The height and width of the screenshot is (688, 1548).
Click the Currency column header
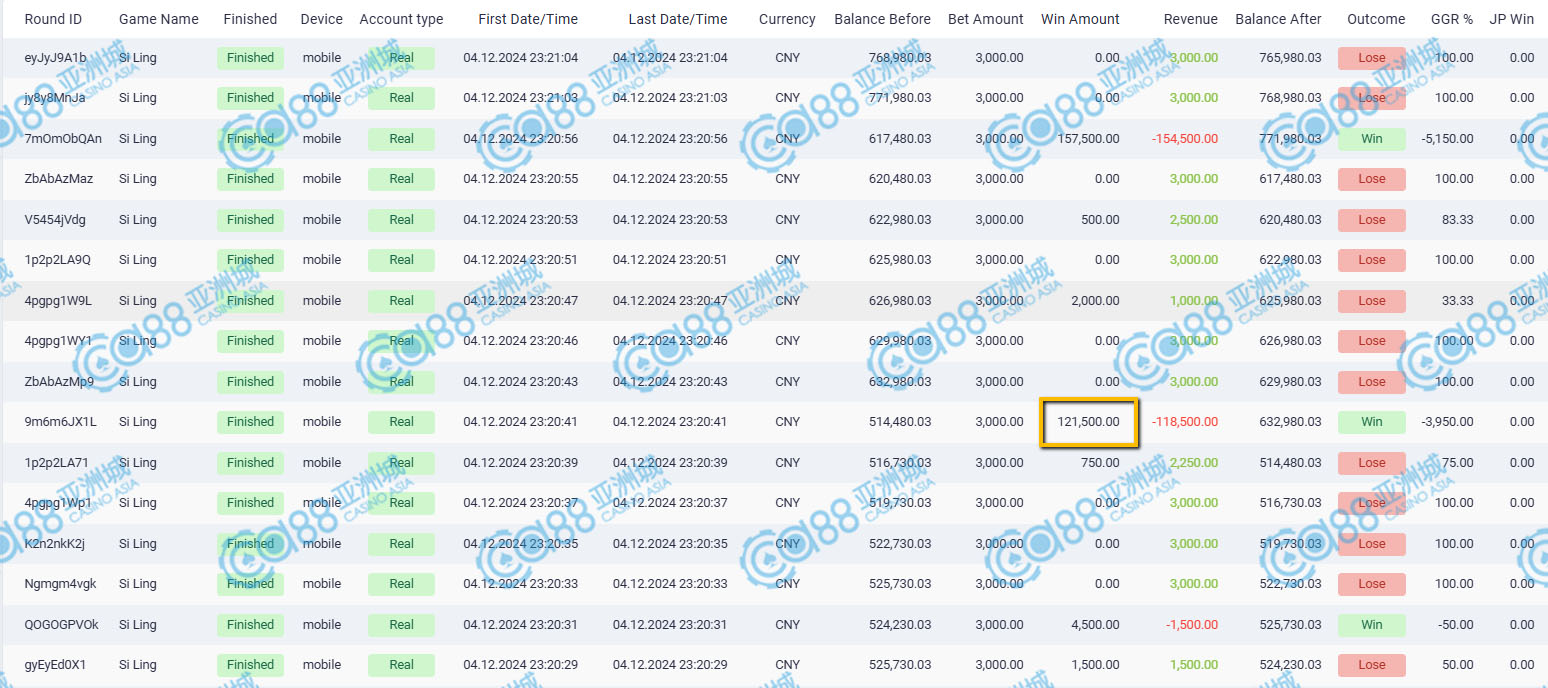point(787,19)
